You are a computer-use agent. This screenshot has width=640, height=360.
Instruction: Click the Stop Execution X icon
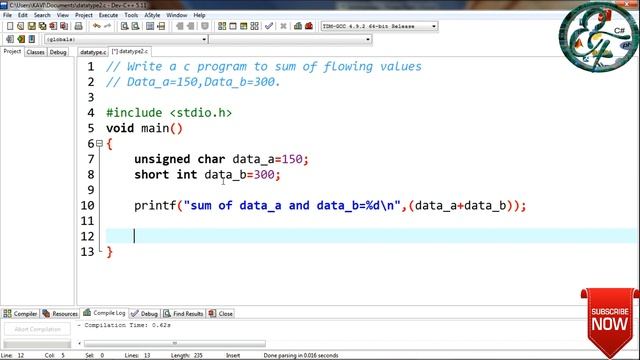tap(283, 26)
